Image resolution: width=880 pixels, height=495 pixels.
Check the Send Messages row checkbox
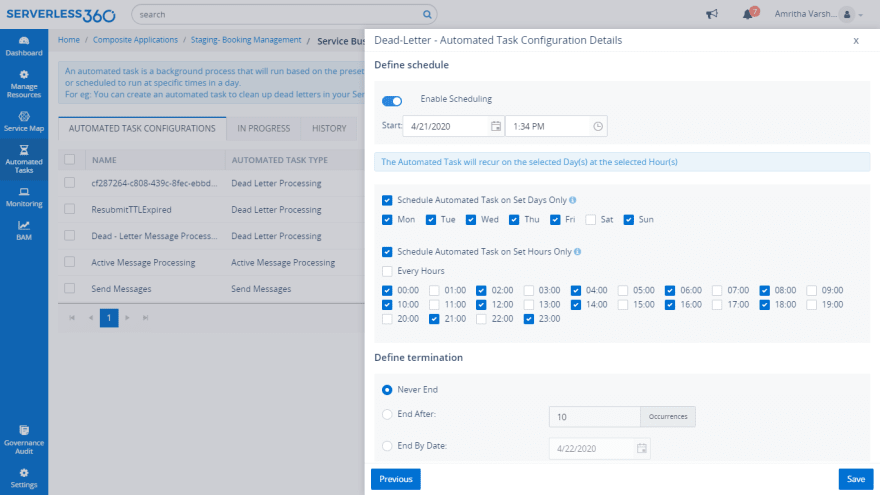pyautogui.click(x=70, y=288)
